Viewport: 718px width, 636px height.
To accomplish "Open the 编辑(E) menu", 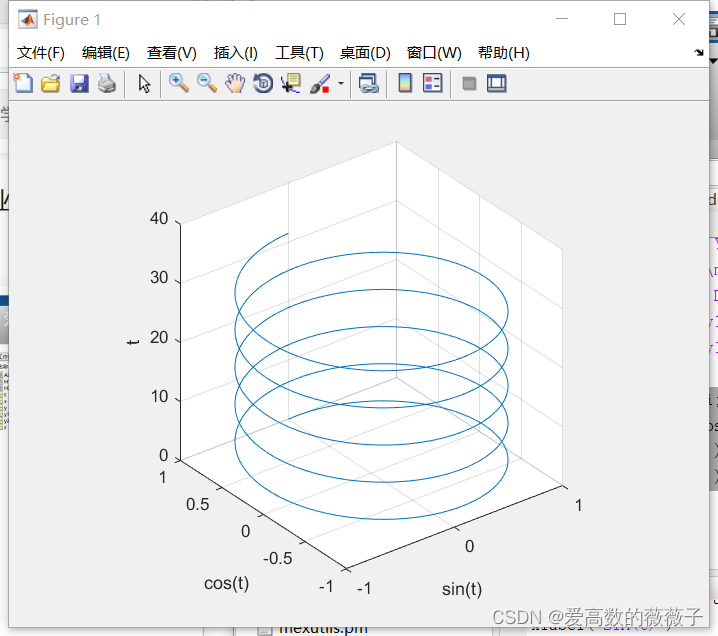I will click(x=106, y=53).
